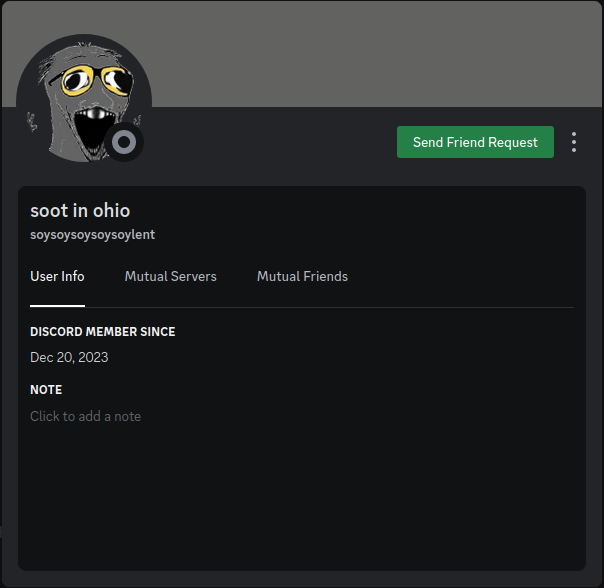The image size is (604, 588).
Task: Click the blank space right of Mutual Friends tab
Action: pos(470,276)
